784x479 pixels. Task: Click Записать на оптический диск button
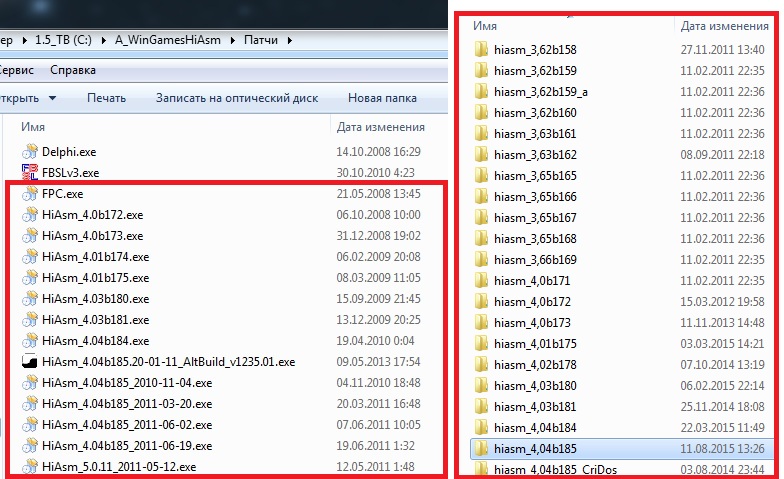(237, 98)
